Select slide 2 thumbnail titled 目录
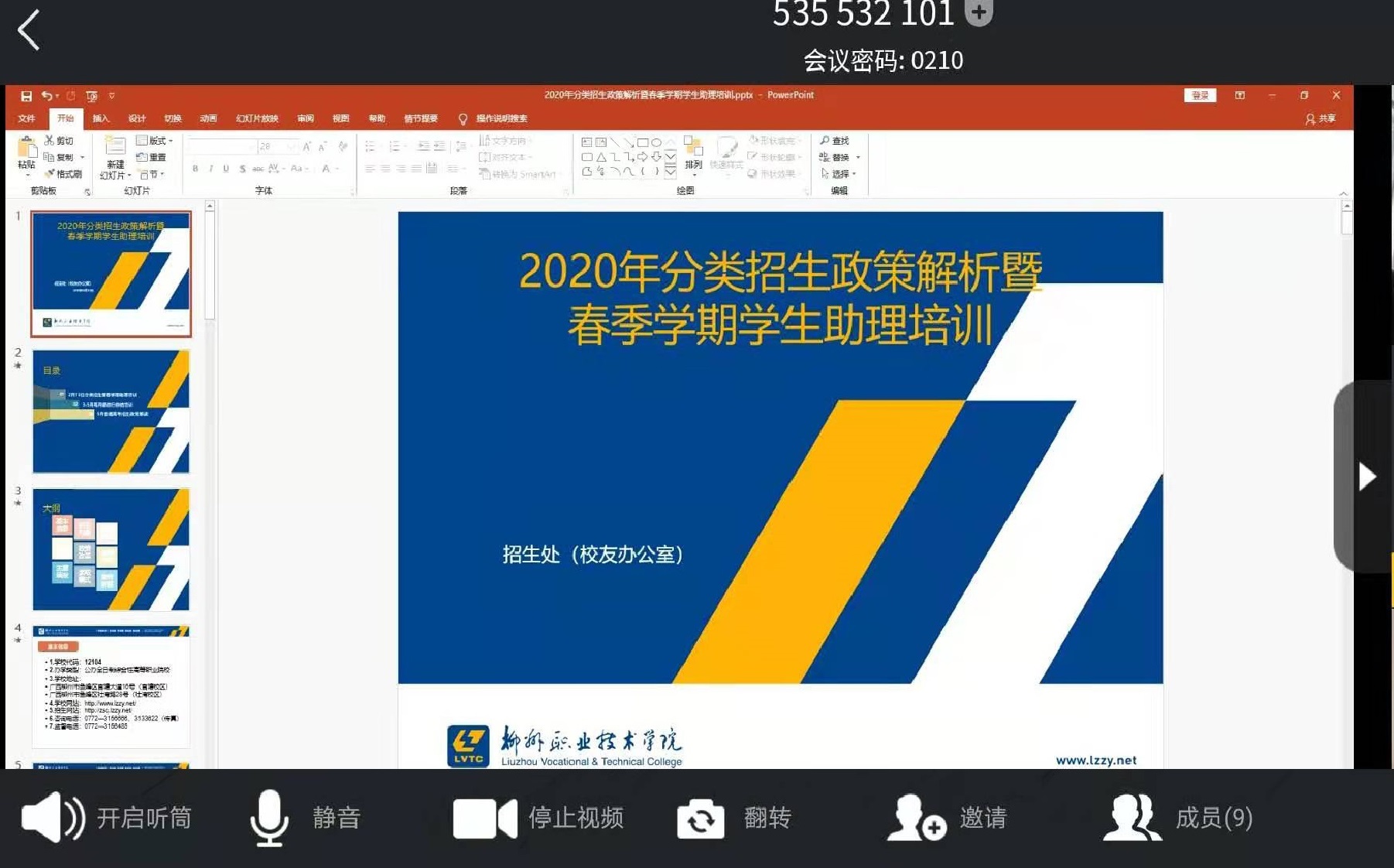This screenshot has width=1394, height=868. [111, 412]
